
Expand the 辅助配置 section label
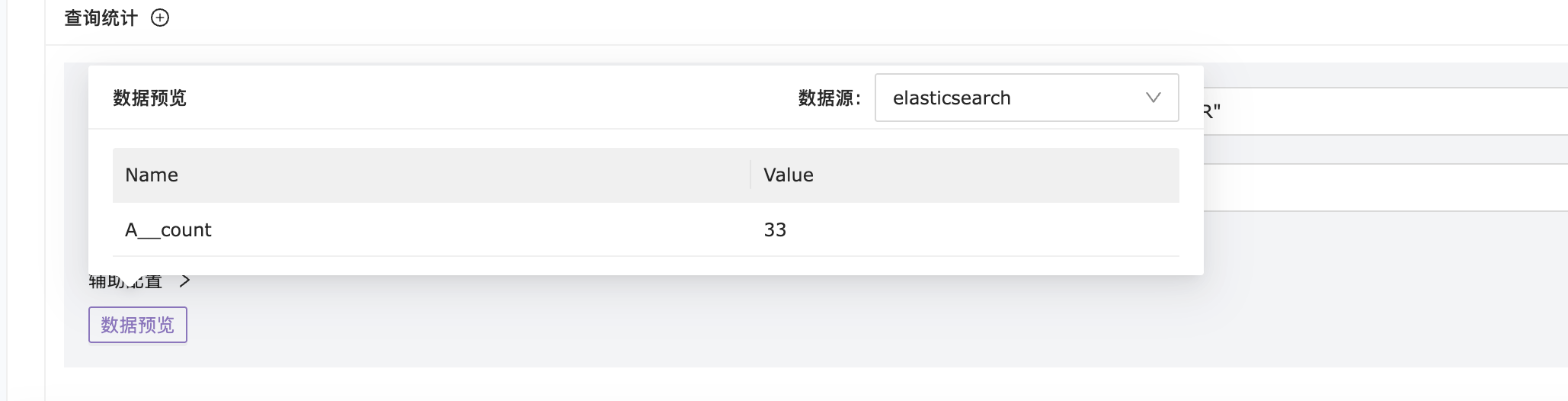(126, 282)
